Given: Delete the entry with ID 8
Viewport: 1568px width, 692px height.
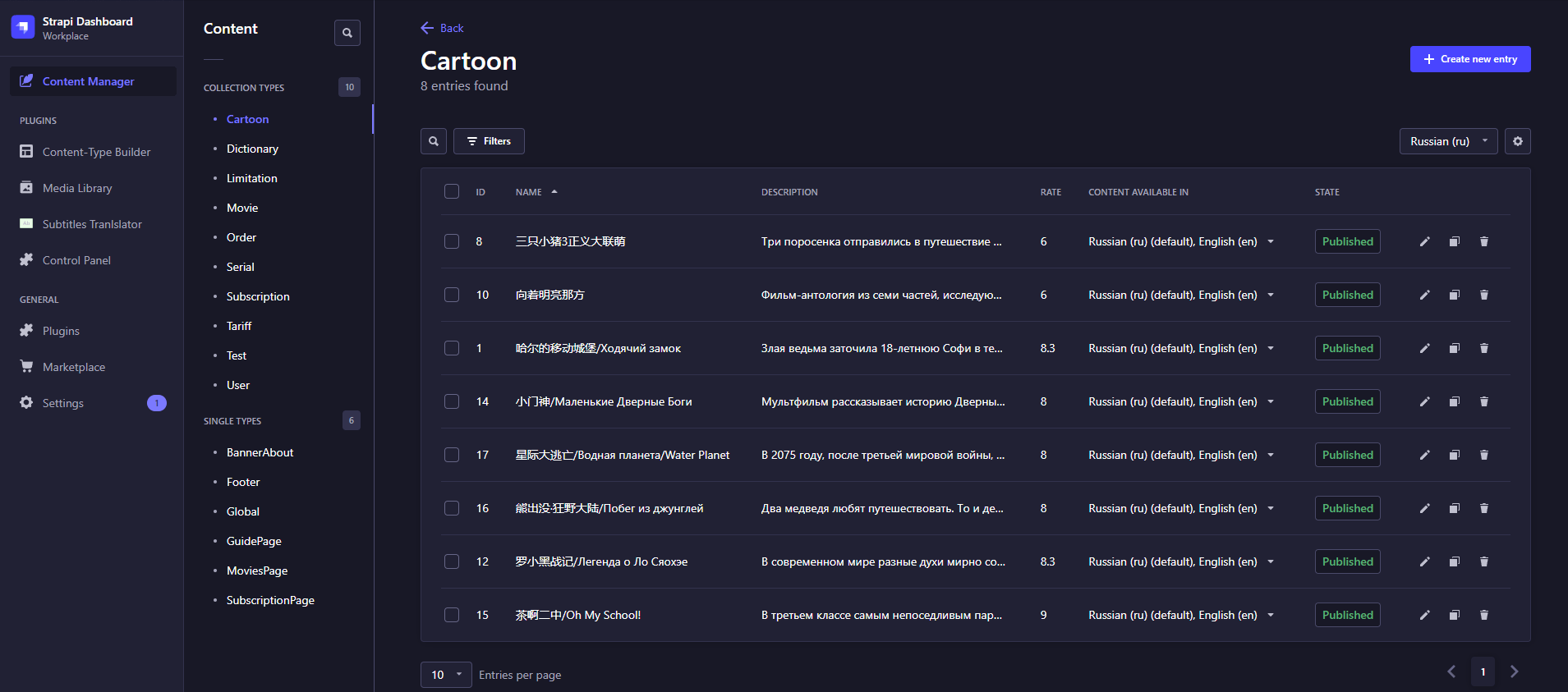Looking at the screenshot, I should [1484, 241].
